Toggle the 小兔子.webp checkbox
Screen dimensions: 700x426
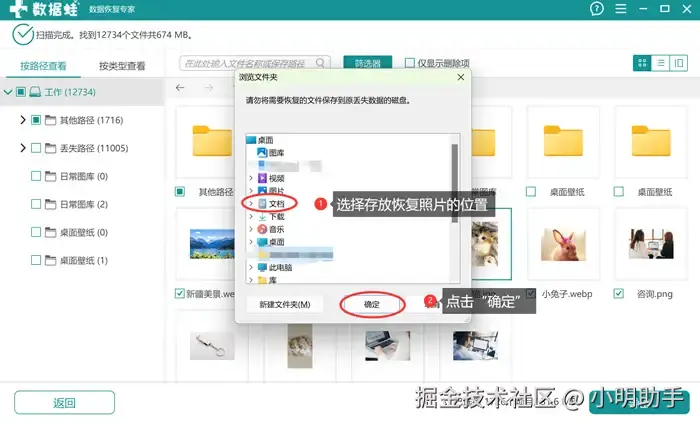point(530,293)
